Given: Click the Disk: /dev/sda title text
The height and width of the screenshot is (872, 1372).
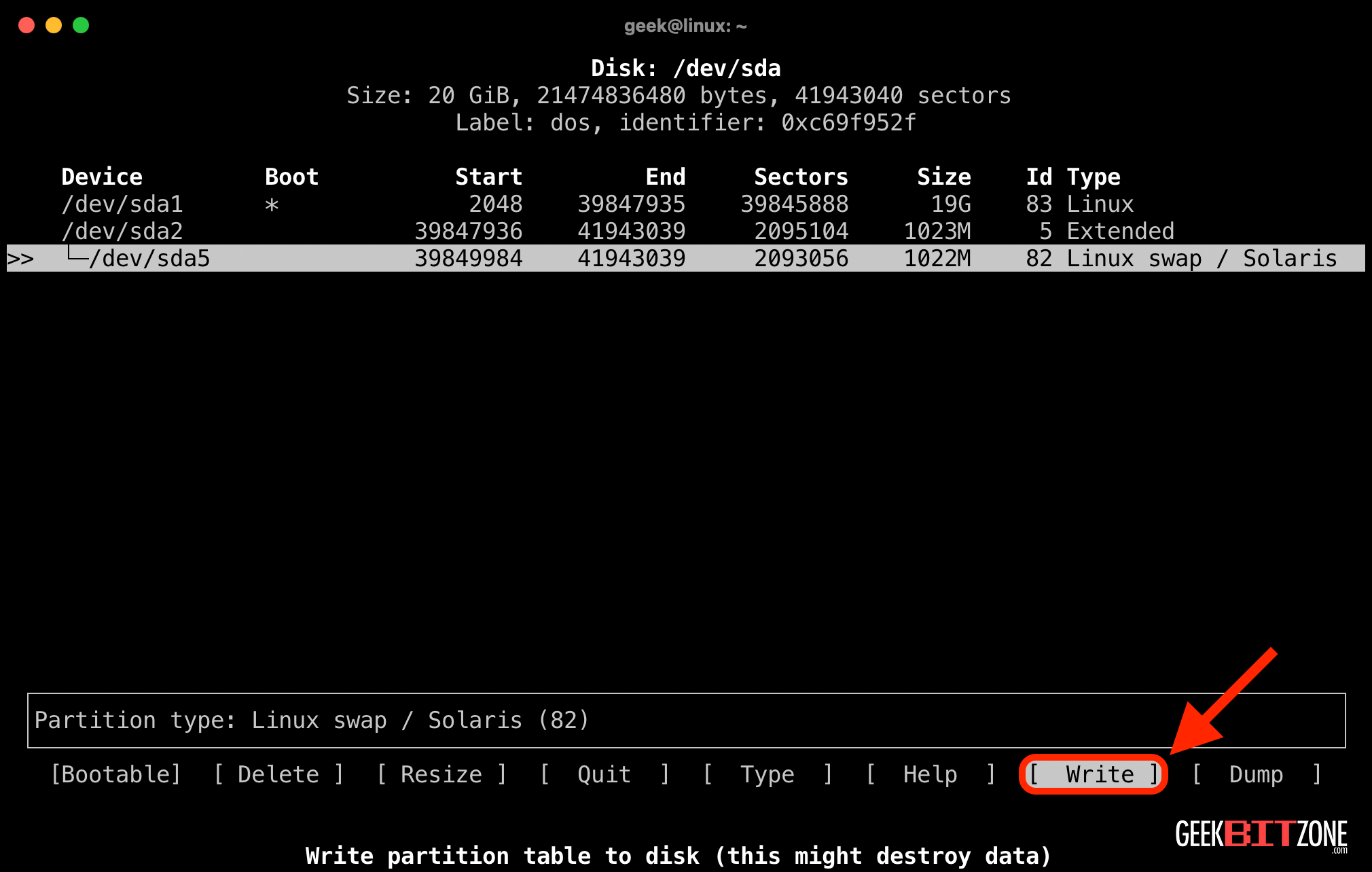Looking at the screenshot, I should coord(686,67).
